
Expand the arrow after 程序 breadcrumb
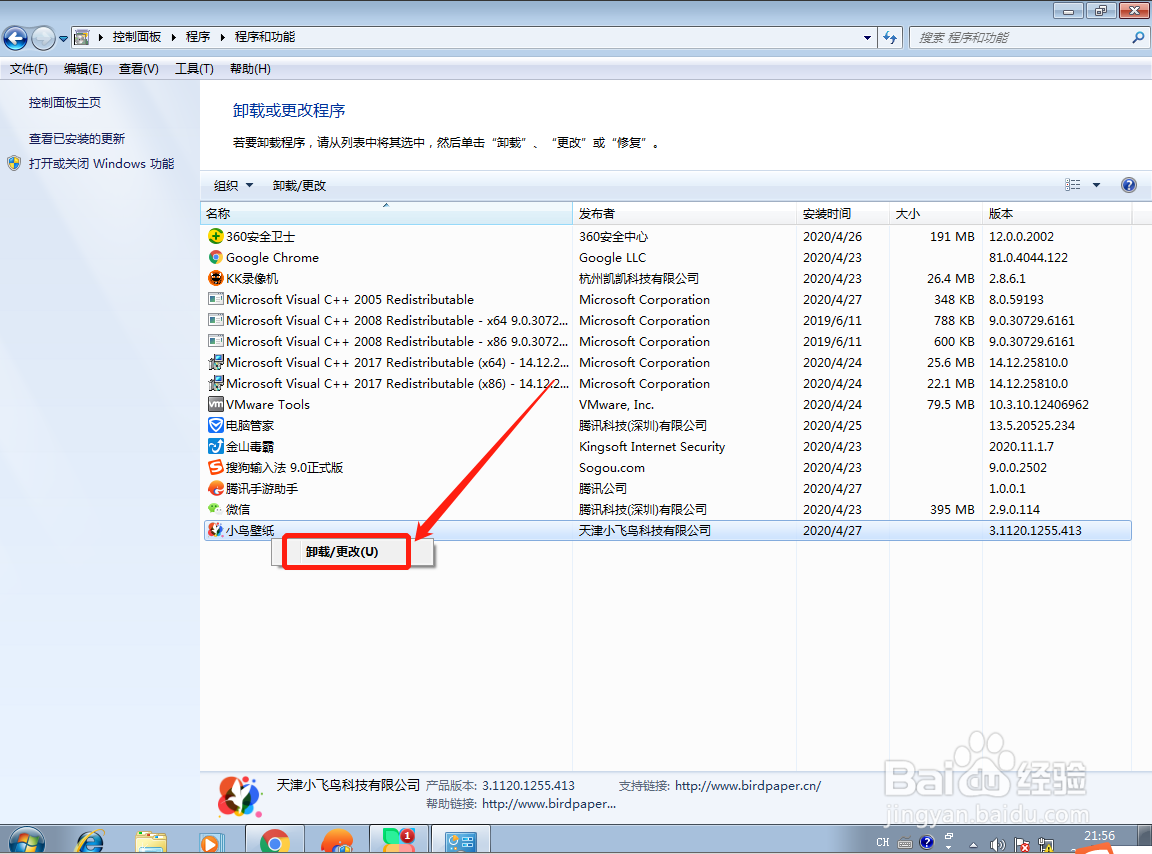tap(223, 37)
